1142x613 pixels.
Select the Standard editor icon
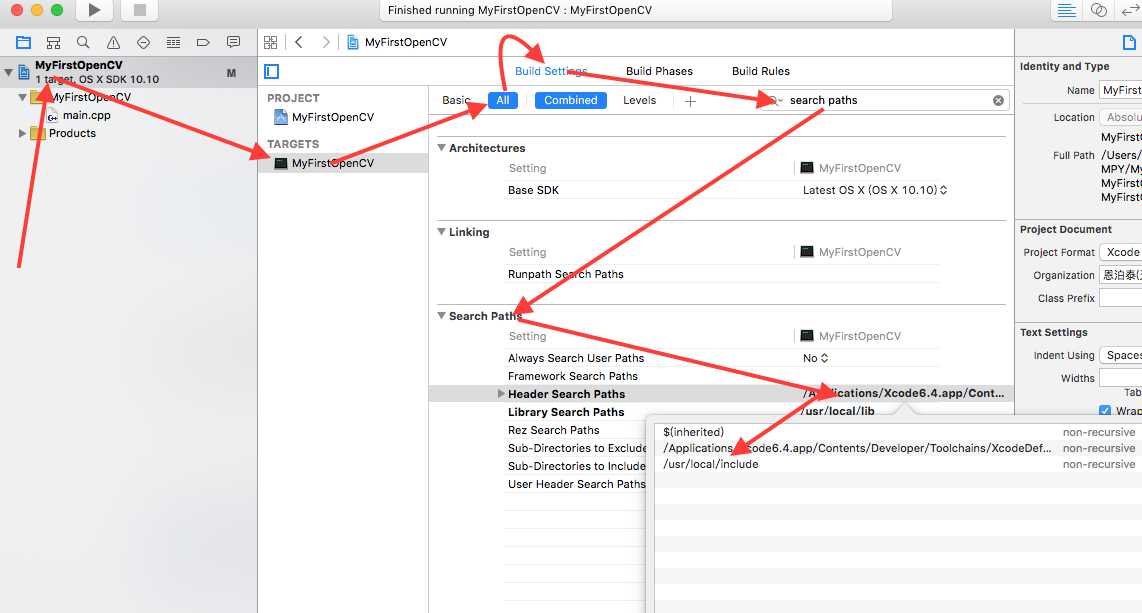1066,10
